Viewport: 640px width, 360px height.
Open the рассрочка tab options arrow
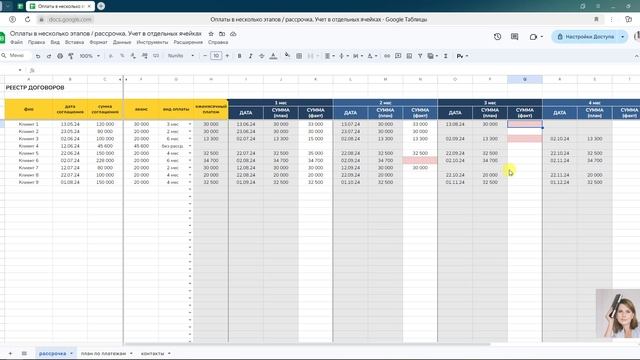tap(71, 353)
